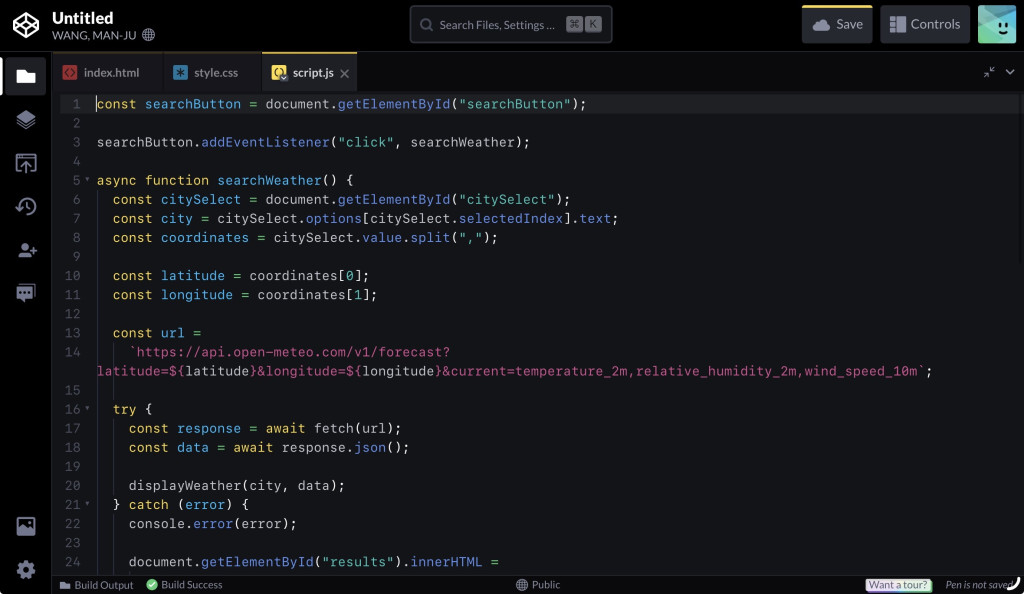Click the Build Success status text
The width and height of the screenshot is (1024, 594).
click(191, 585)
